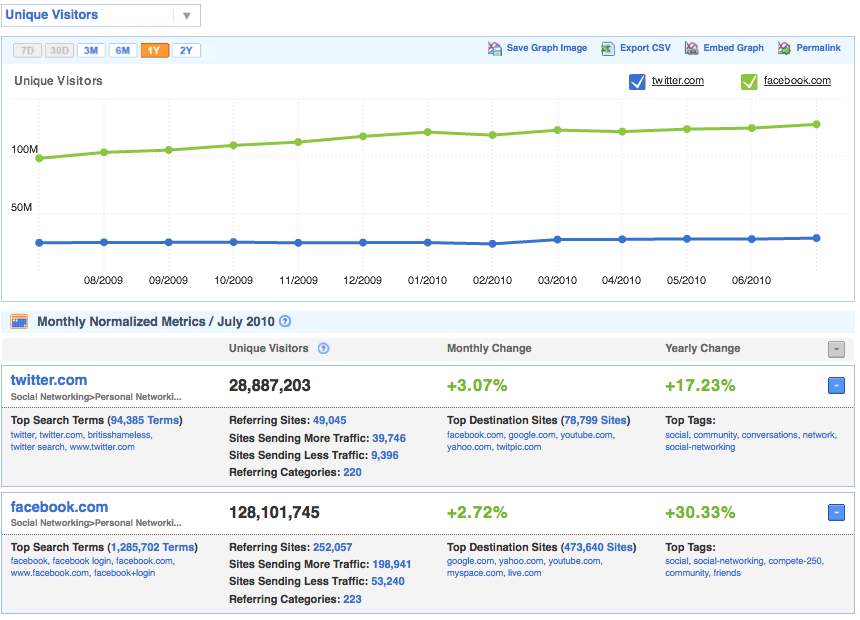The height and width of the screenshot is (620, 860).
Task: Click Twitter's Referring Sites count 49,045
Action: tap(330, 420)
